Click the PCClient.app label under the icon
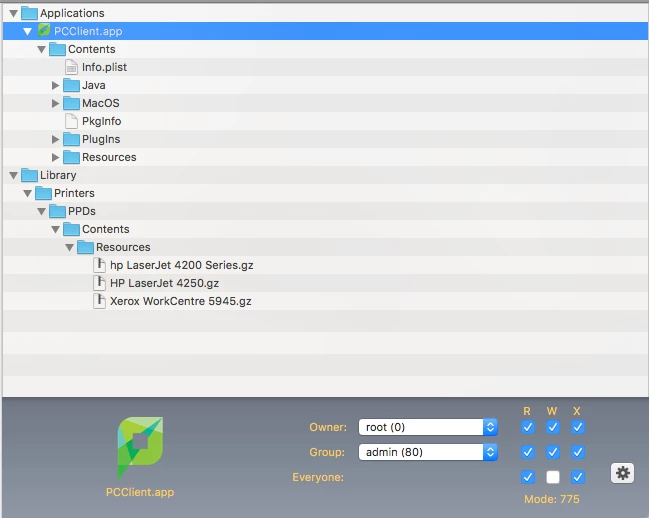 point(140,492)
